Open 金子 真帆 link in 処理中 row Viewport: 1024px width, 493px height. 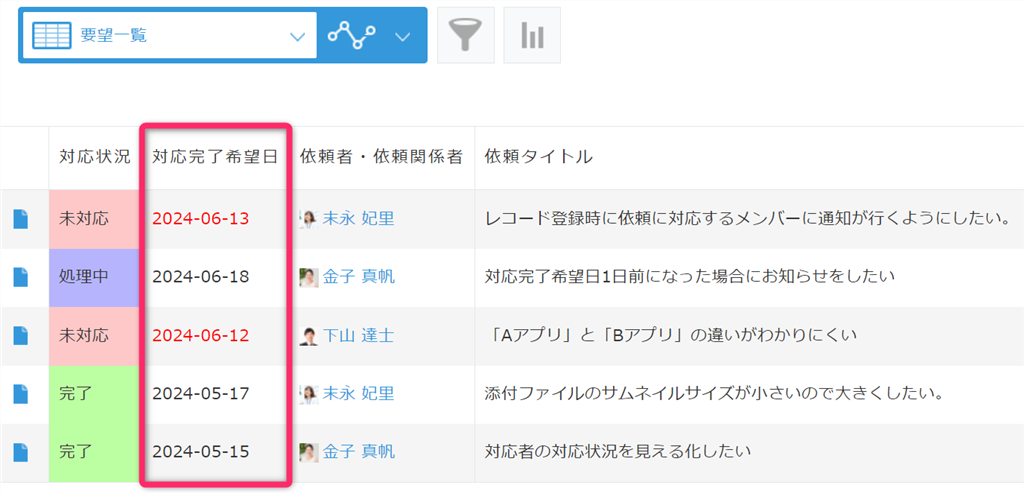pyautogui.click(x=358, y=276)
